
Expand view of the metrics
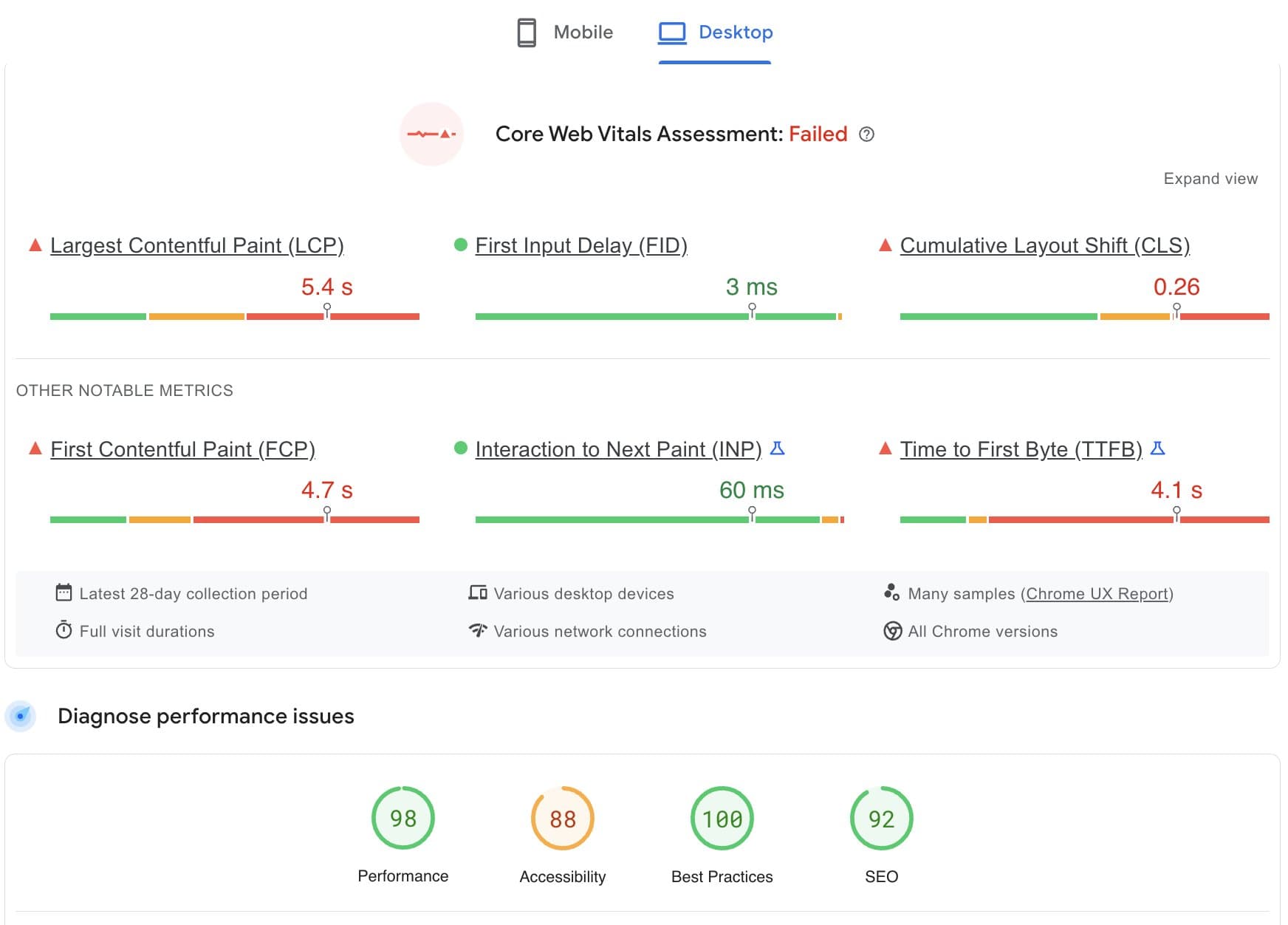(x=1210, y=179)
